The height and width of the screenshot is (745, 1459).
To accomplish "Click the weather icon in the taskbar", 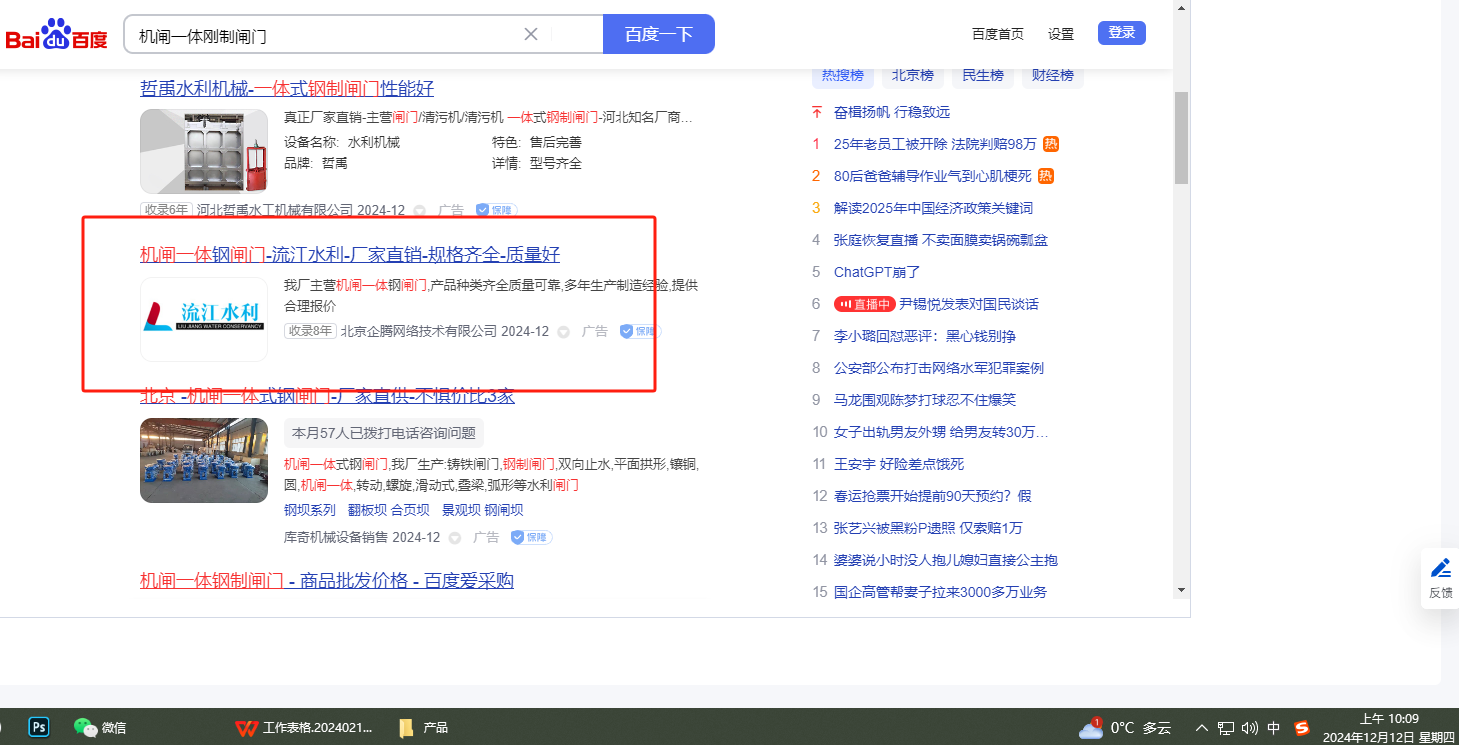I will coord(1090,728).
